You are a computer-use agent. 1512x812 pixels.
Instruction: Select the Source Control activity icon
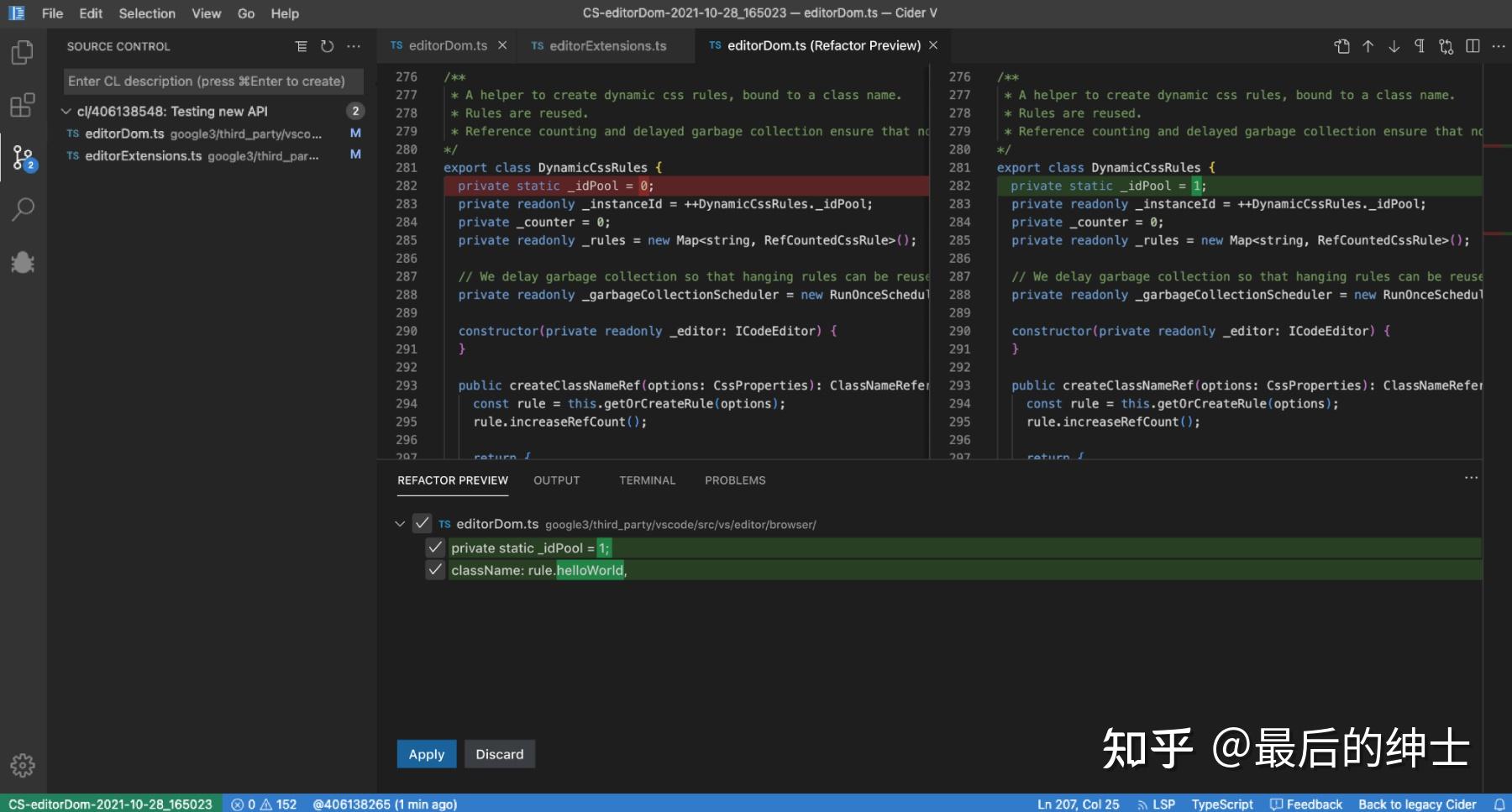tap(23, 157)
